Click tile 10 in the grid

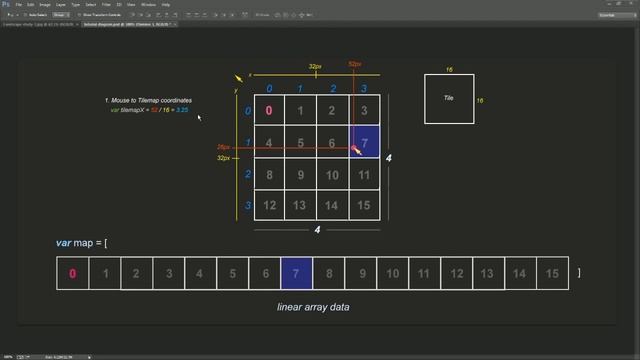pyautogui.click(x=332, y=174)
